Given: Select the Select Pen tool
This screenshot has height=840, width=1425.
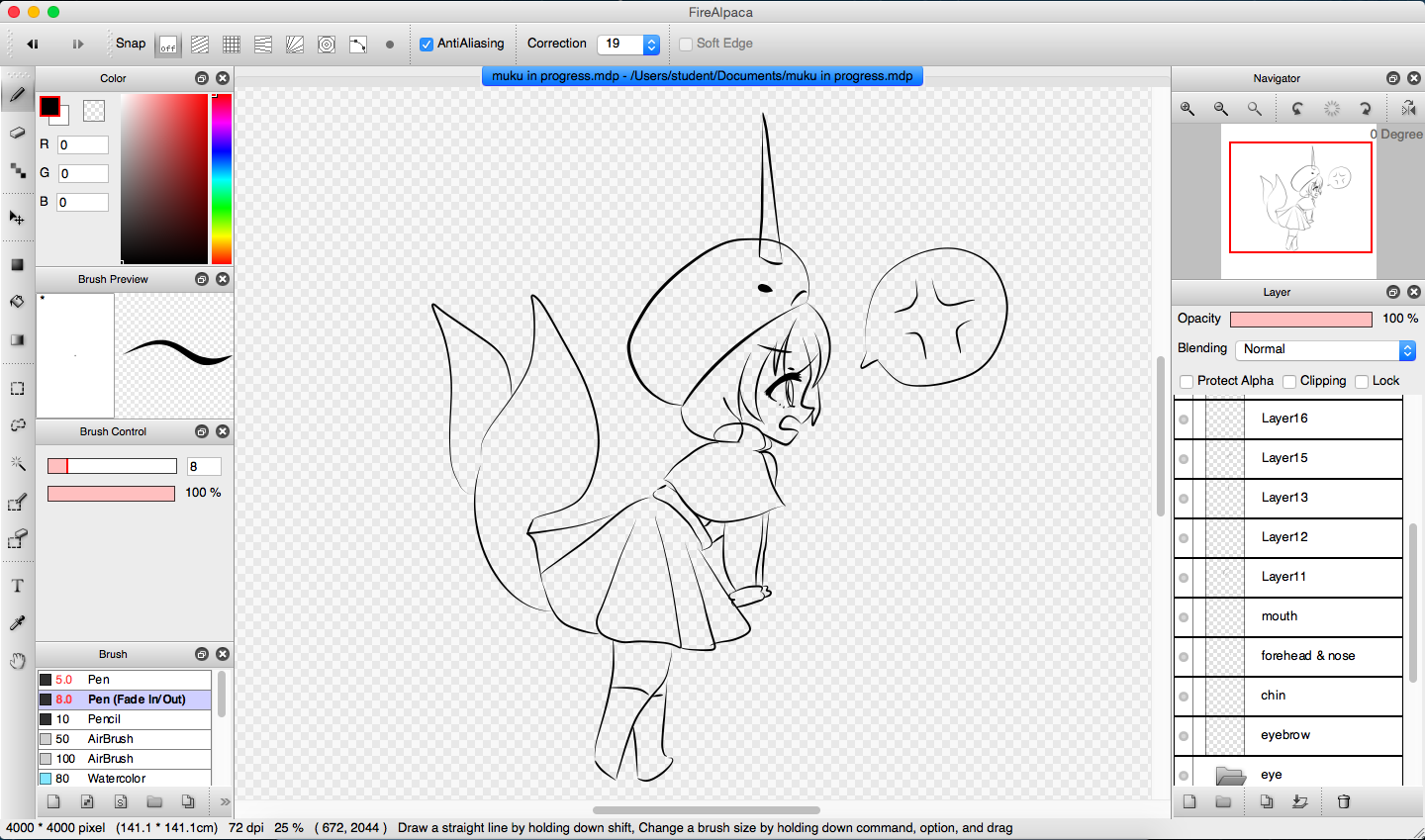Looking at the screenshot, I should (x=17, y=503).
